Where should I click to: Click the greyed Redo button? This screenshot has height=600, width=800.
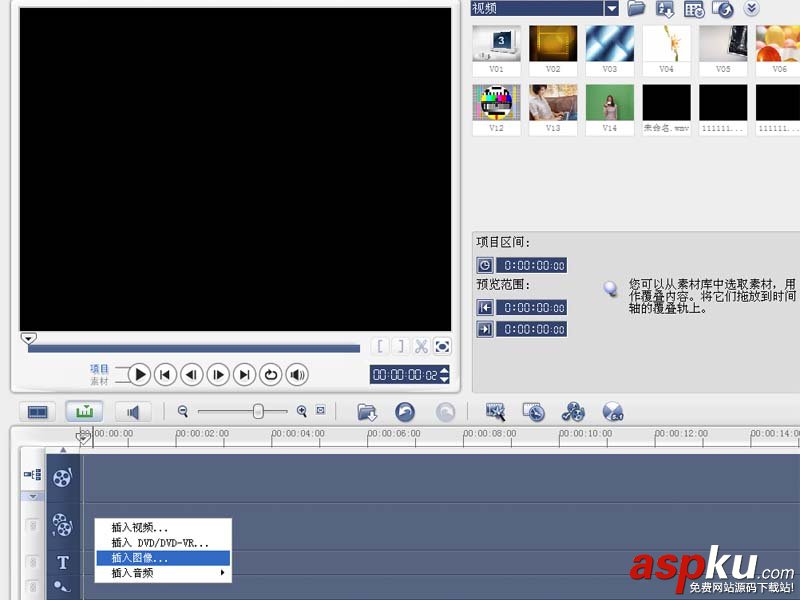(445, 412)
